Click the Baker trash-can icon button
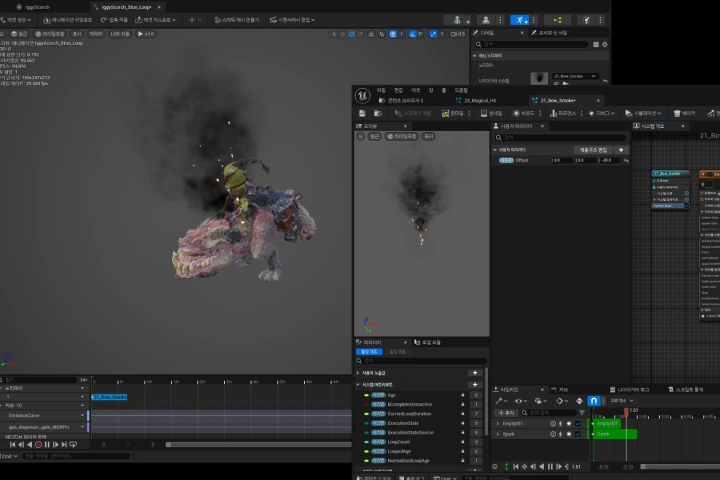 click(x=684, y=113)
